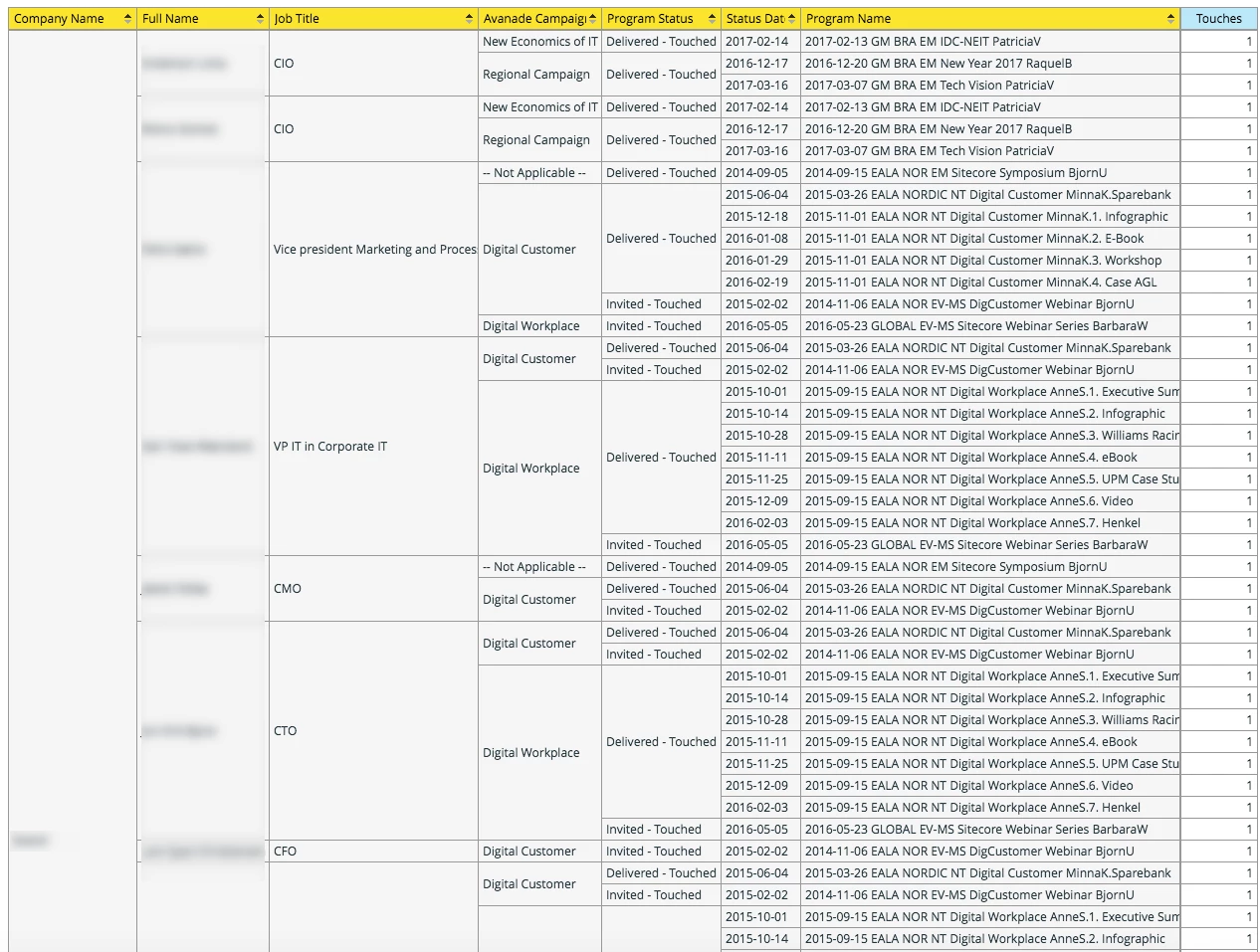1260x952 pixels.
Task: Click Digital Customer campaign in CFO row
Action: point(540,852)
